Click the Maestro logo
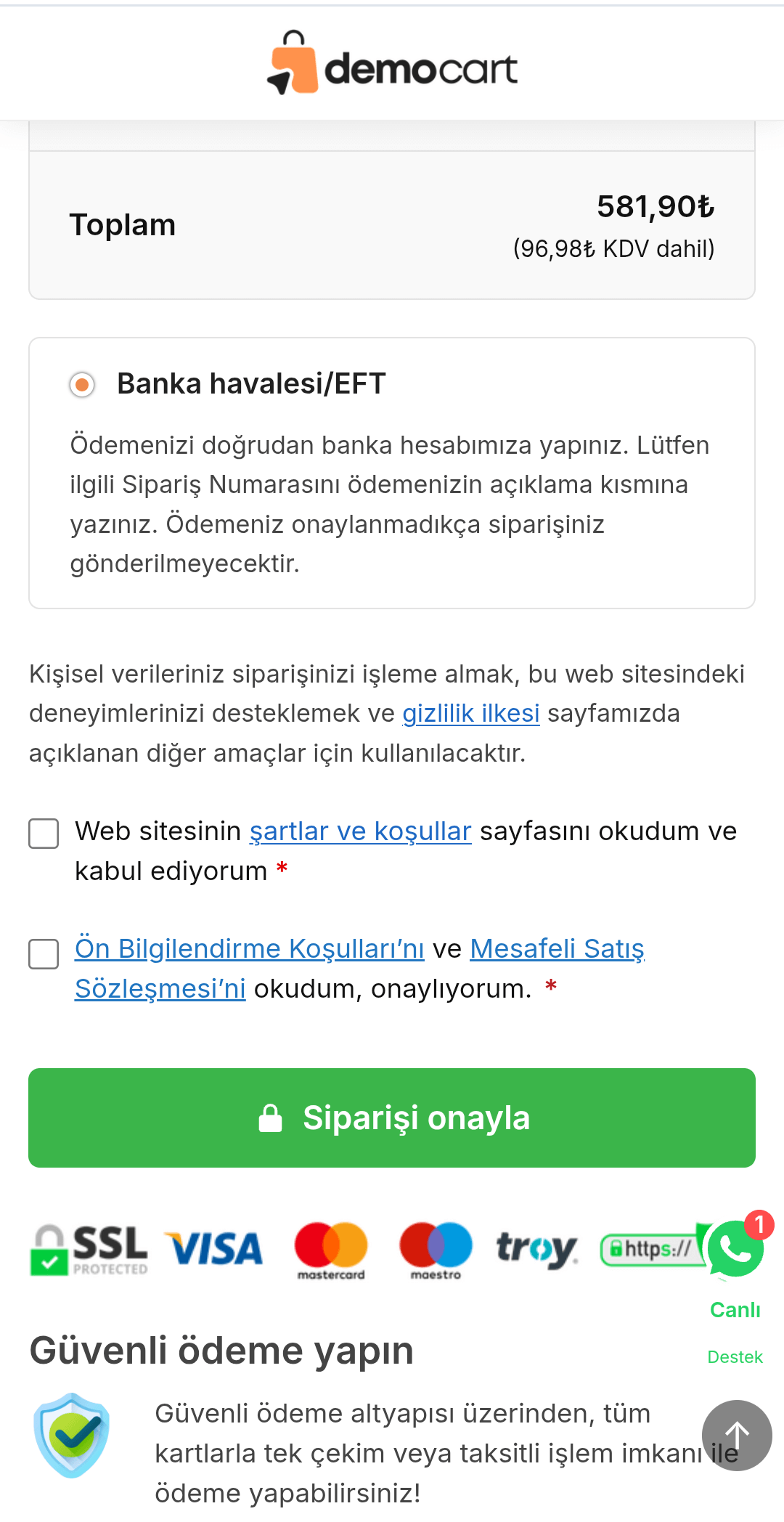Viewport: 784px width, 1522px height. tap(436, 1249)
